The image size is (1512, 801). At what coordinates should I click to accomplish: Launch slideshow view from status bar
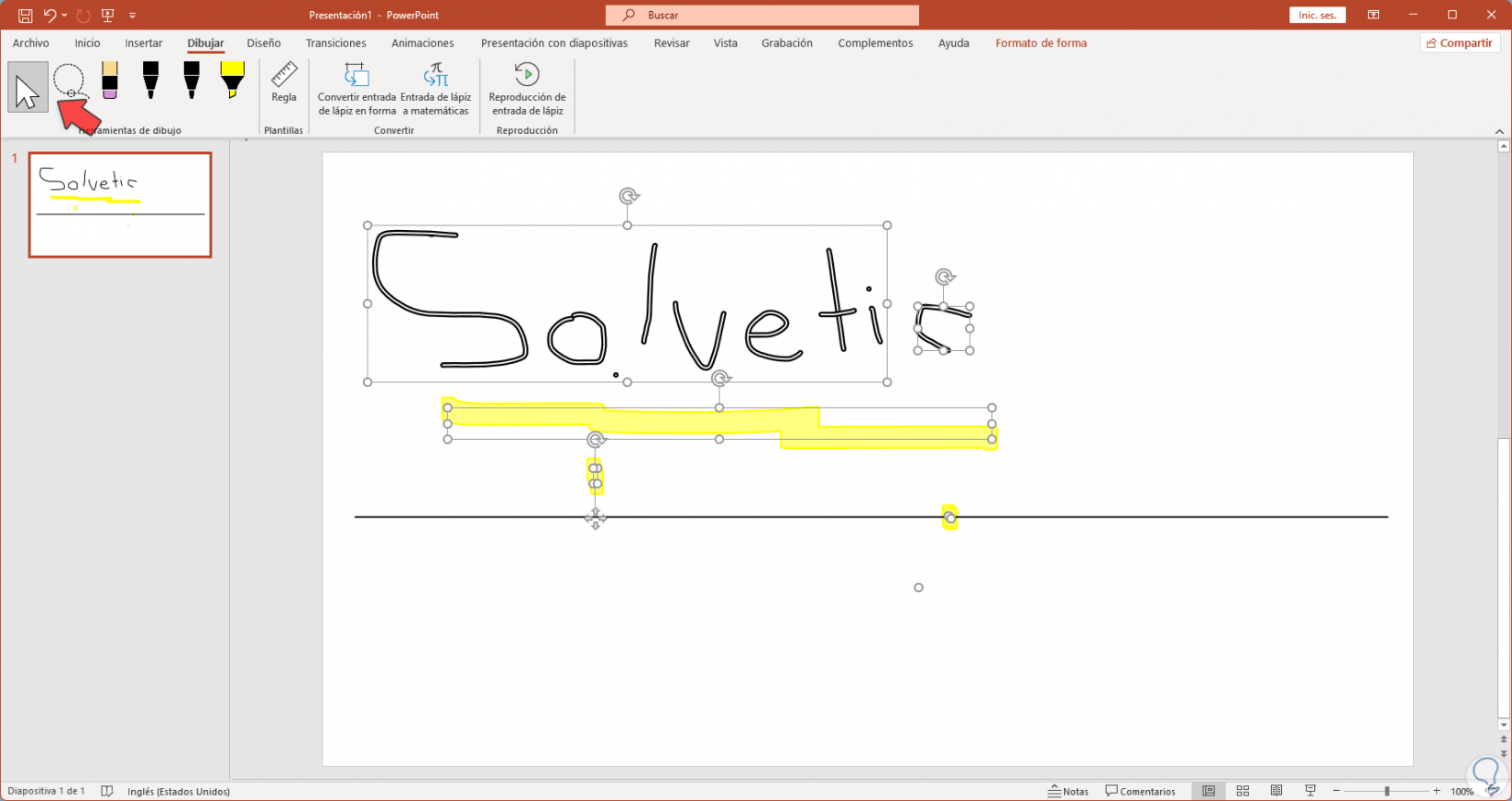1310,791
